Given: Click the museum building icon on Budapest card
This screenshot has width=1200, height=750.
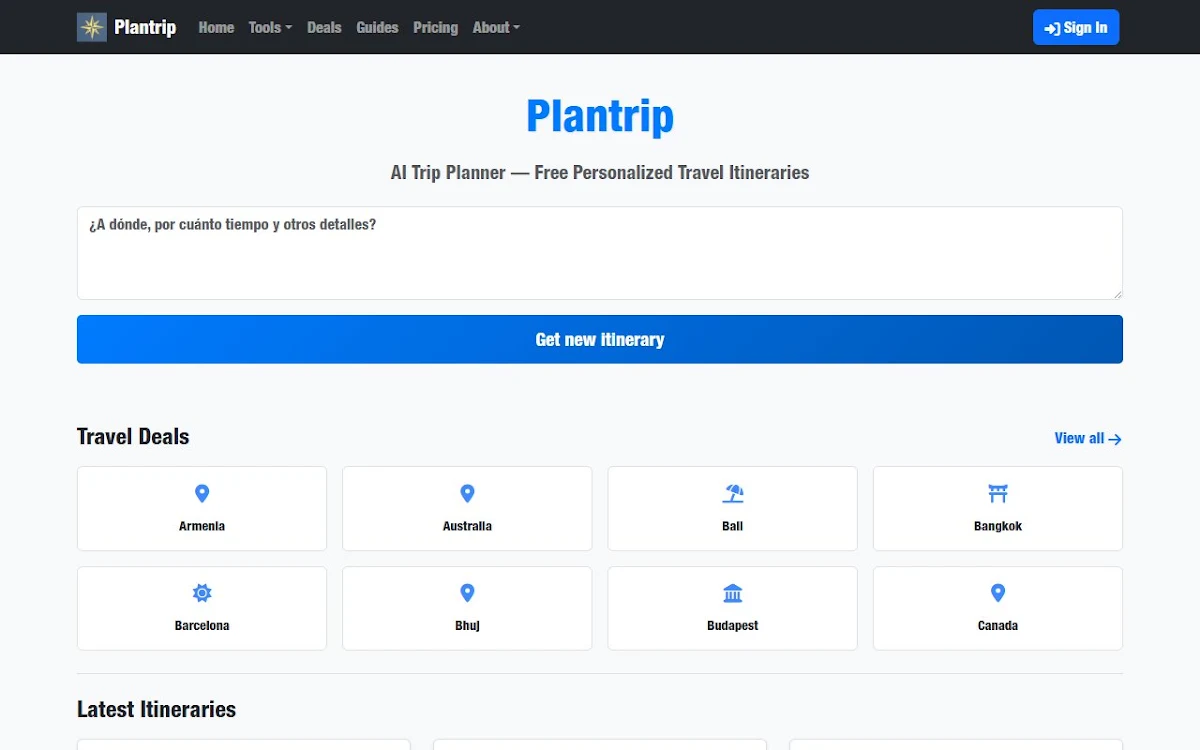Looking at the screenshot, I should pyautogui.click(x=733, y=593).
